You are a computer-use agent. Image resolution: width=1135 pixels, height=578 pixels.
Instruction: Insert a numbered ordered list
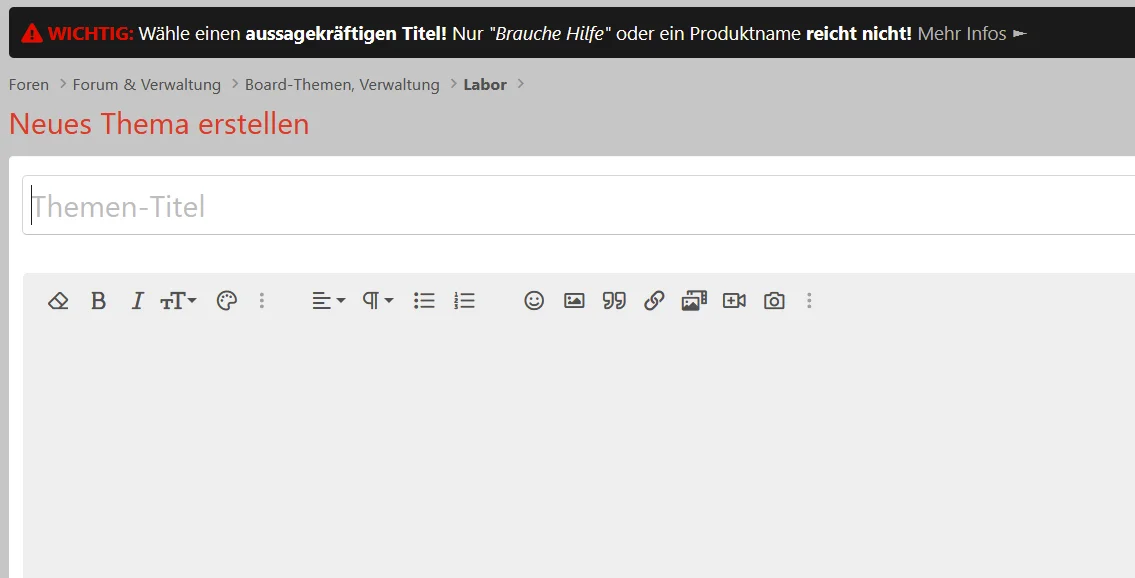pos(465,301)
